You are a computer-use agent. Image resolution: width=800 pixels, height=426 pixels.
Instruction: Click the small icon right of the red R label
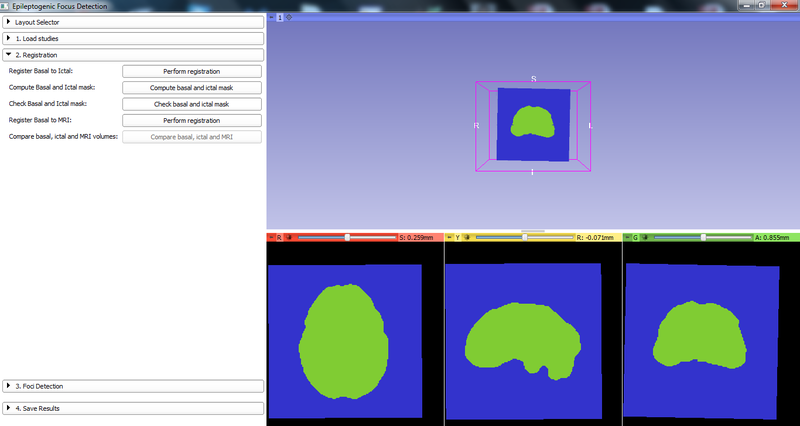291,237
